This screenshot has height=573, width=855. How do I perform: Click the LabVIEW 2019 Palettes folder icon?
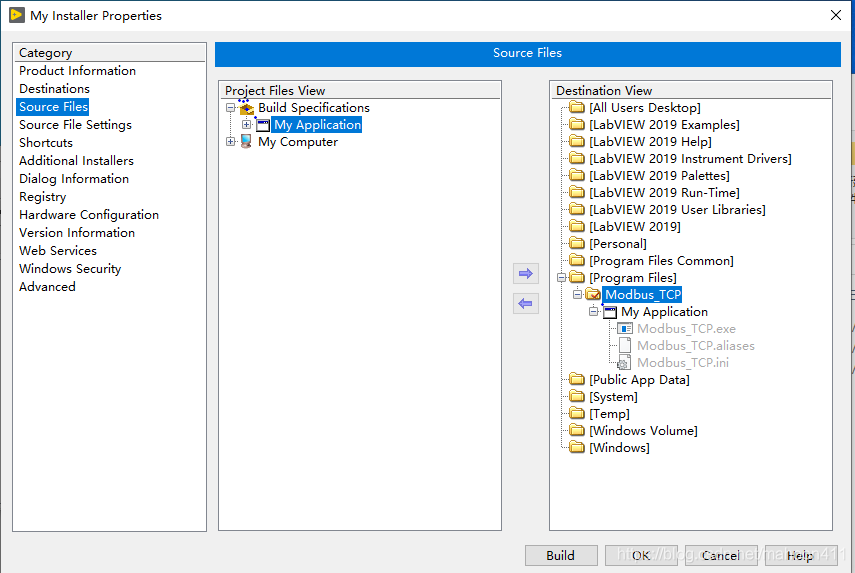pyautogui.click(x=577, y=176)
